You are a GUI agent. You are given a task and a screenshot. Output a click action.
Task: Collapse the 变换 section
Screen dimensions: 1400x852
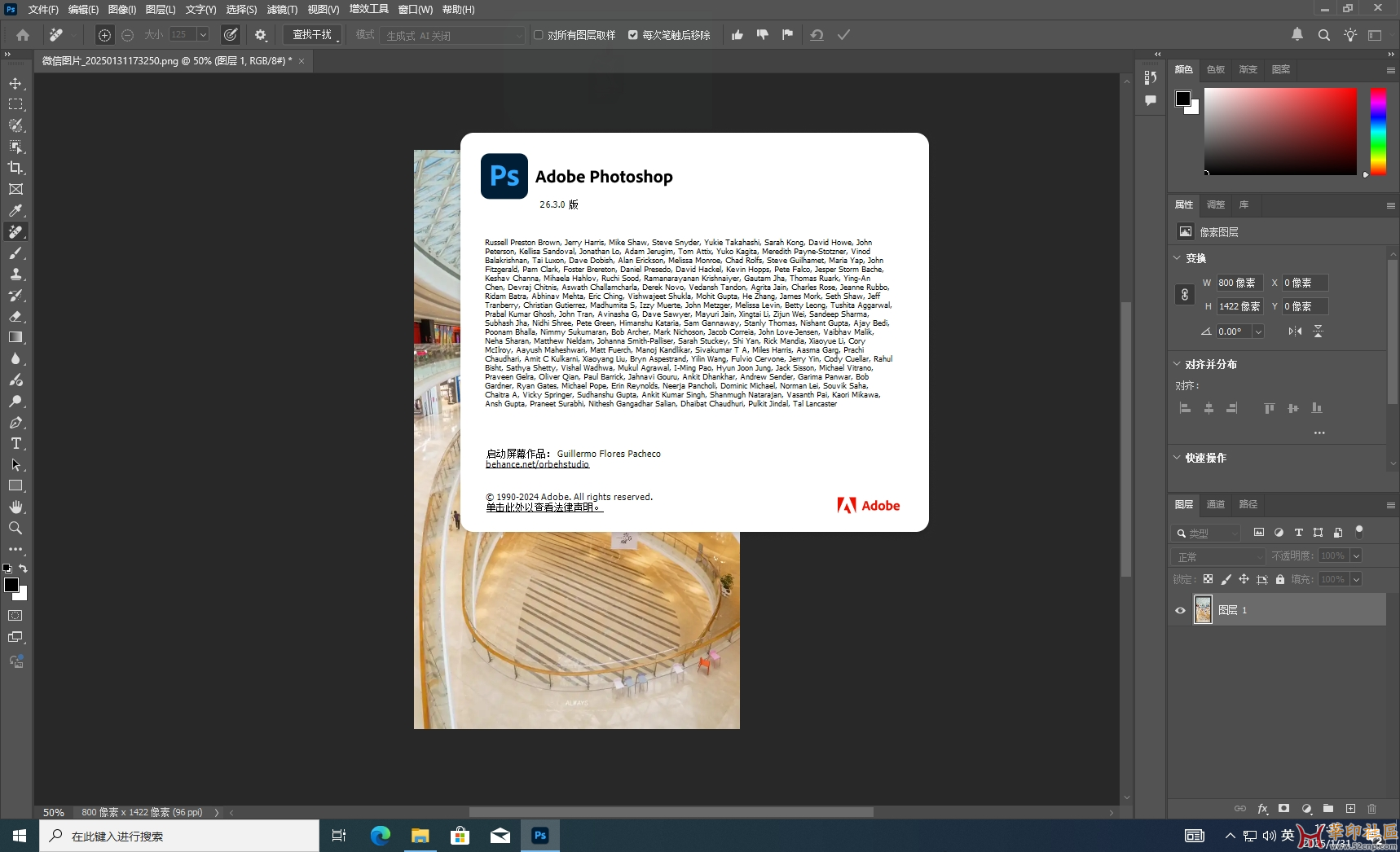point(1177,258)
